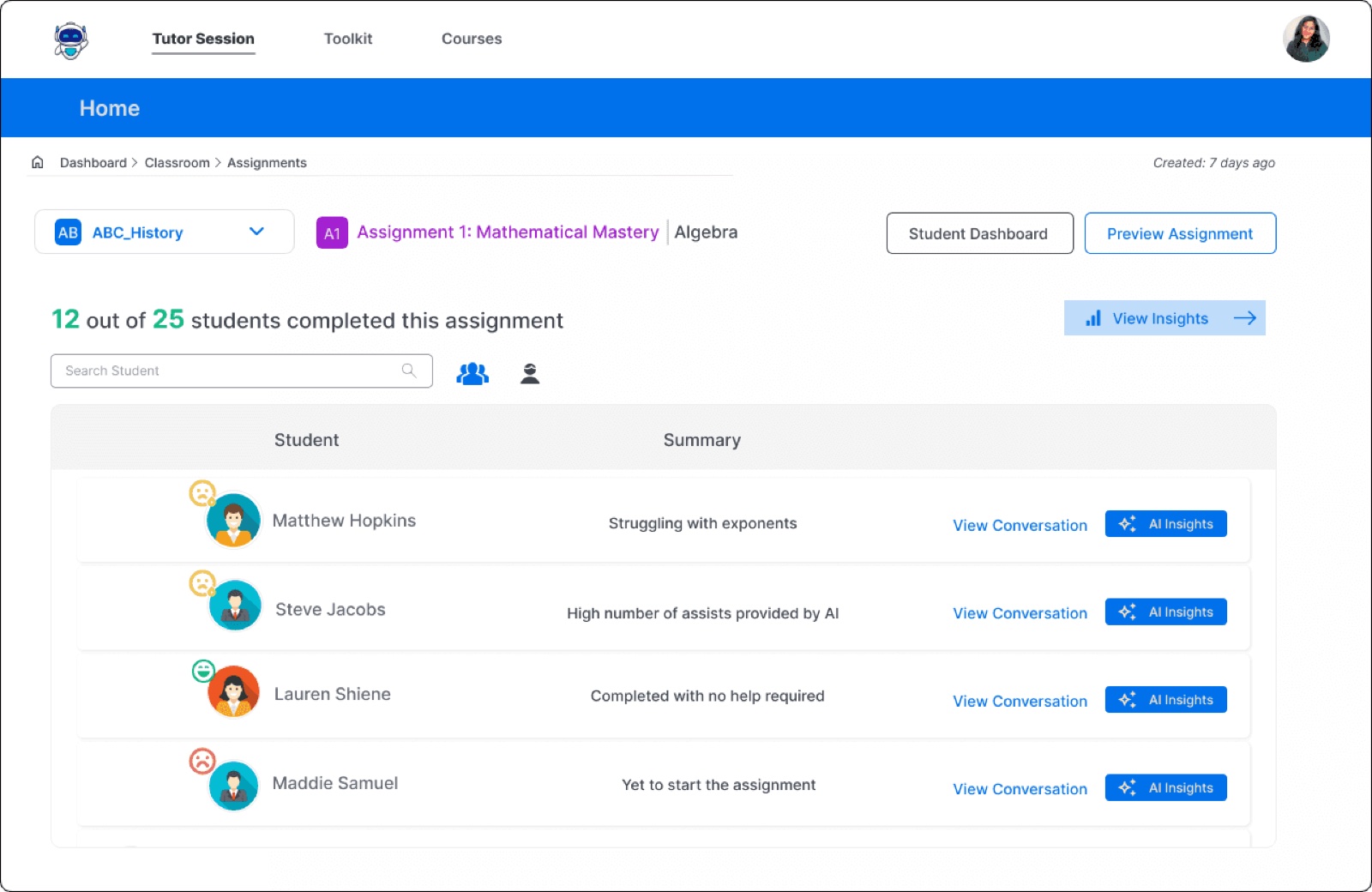1372x892 pixels.
Task: Select the single student view icon
Action: click(x=530, y=373)
